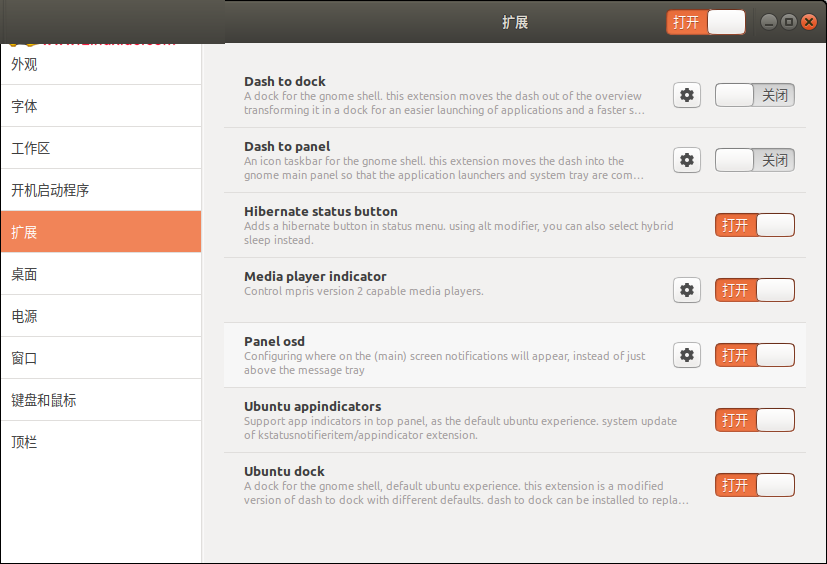
Task: Enable the Dash to panel extension
Action: click(754, 160)
